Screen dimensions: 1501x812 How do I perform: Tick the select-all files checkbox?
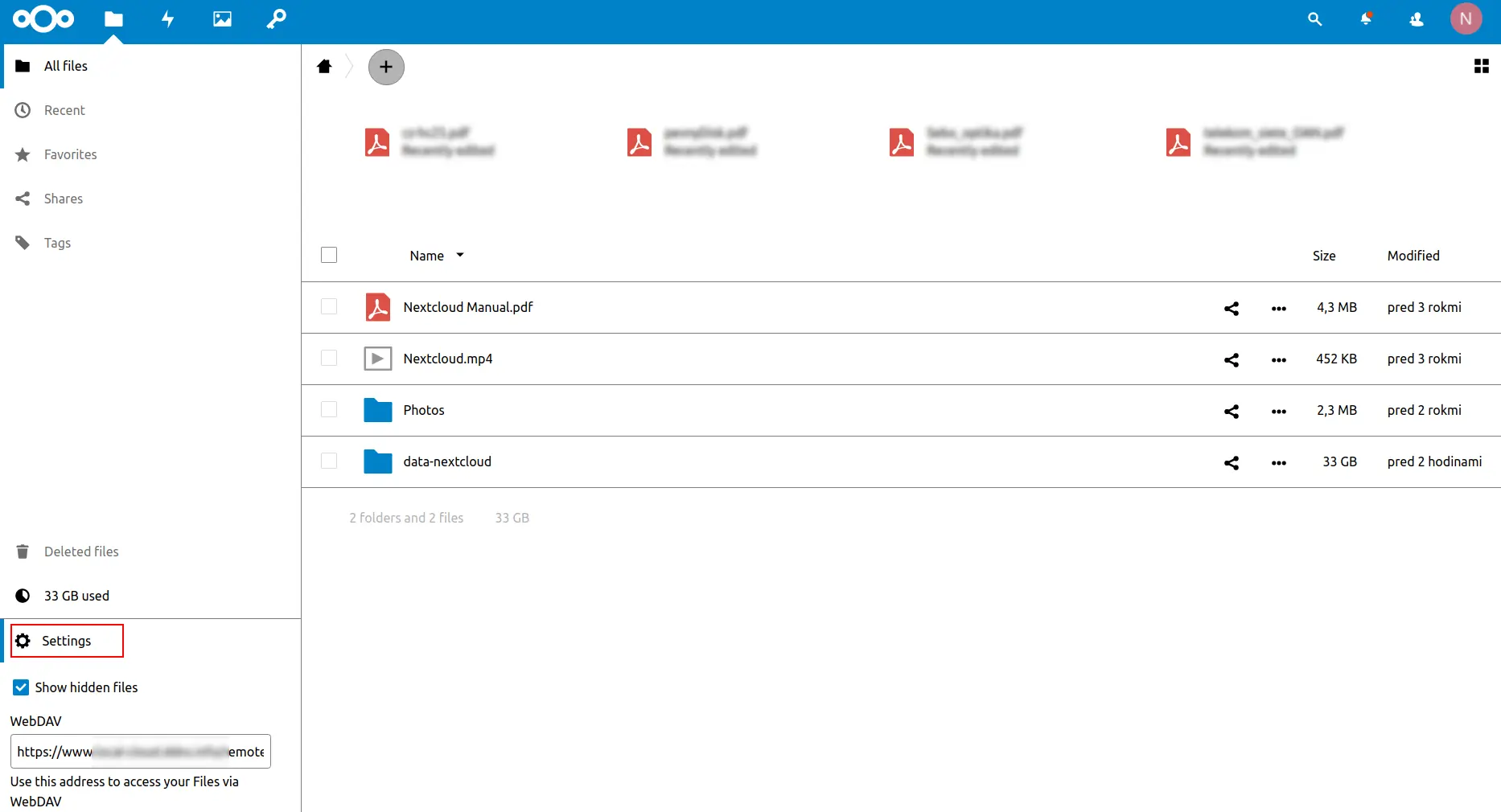pos(329,255)
